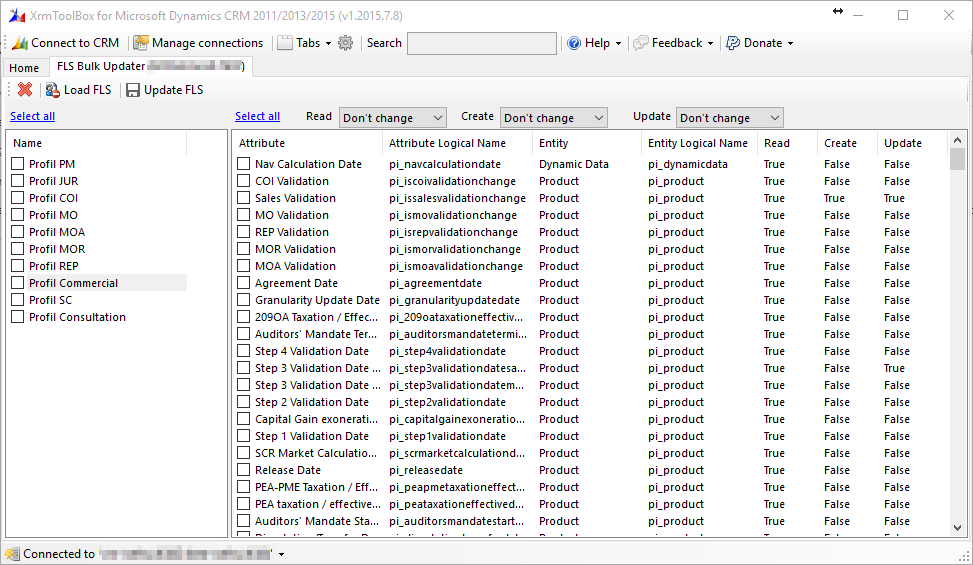Check the Sales Validation attribute checkbox
973x565 pixels.
244,198
